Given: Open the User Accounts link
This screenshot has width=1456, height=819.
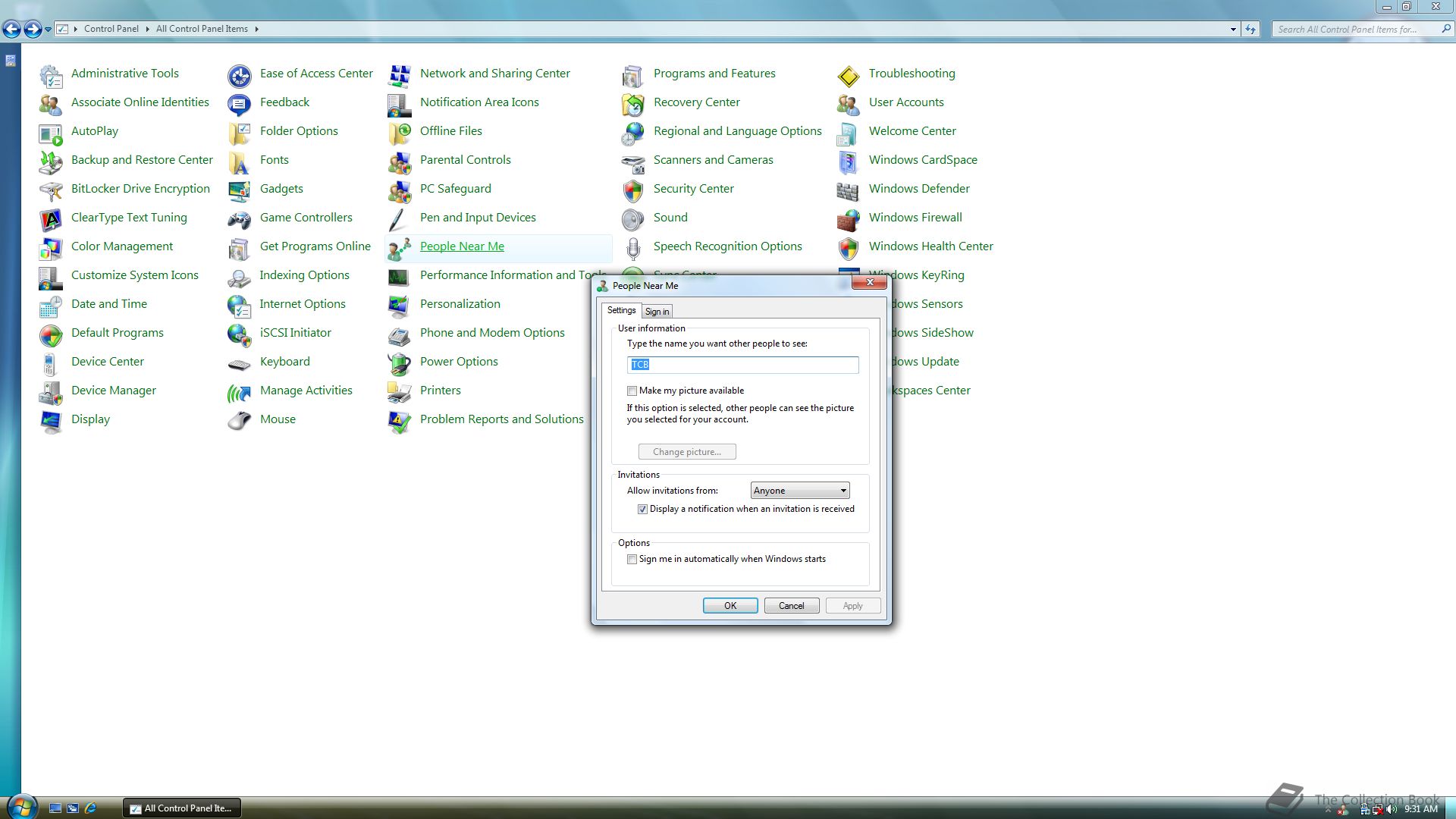Looking at the screenshot, I should [906, 102].
